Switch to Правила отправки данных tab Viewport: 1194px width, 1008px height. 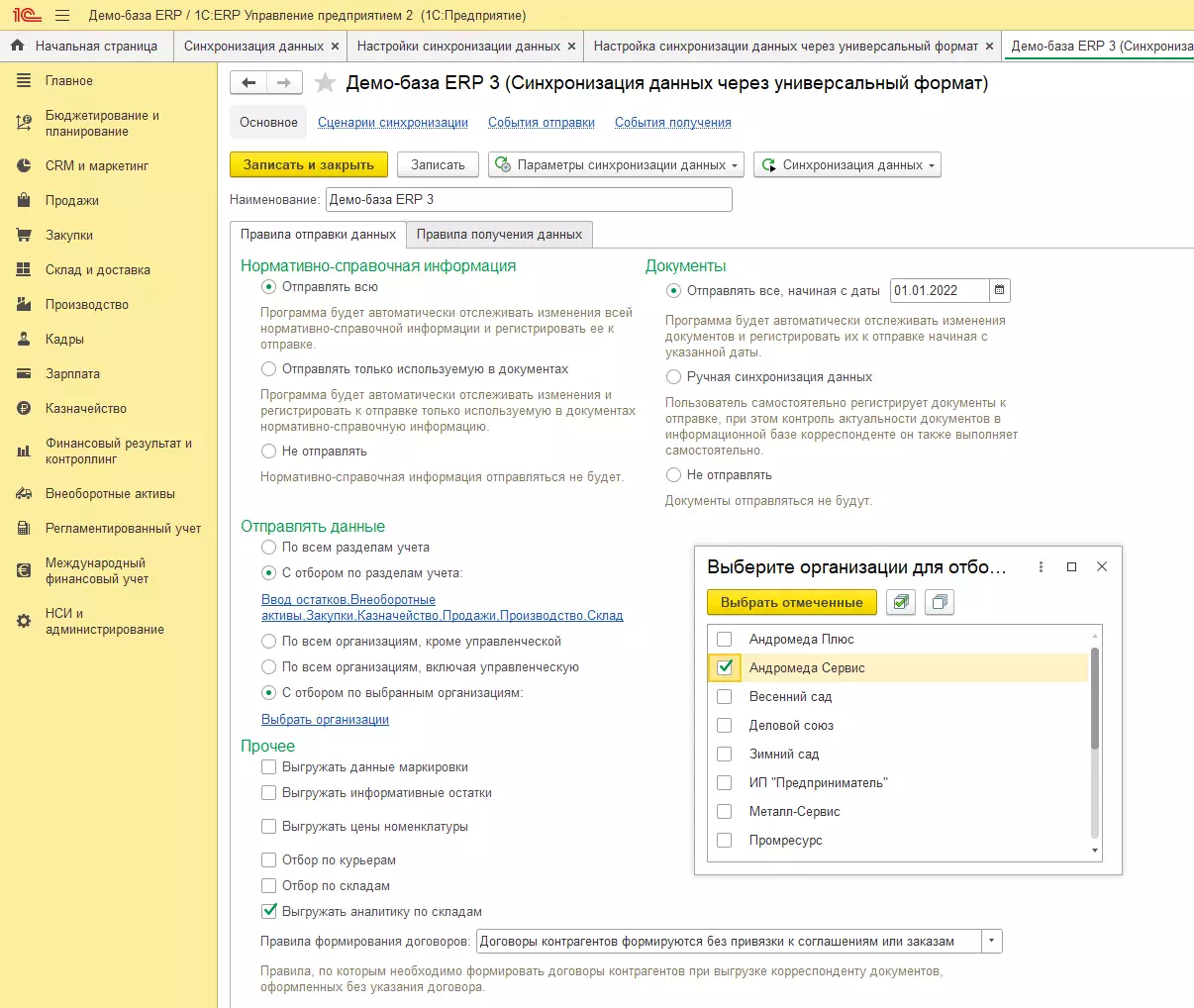(318, 235)
